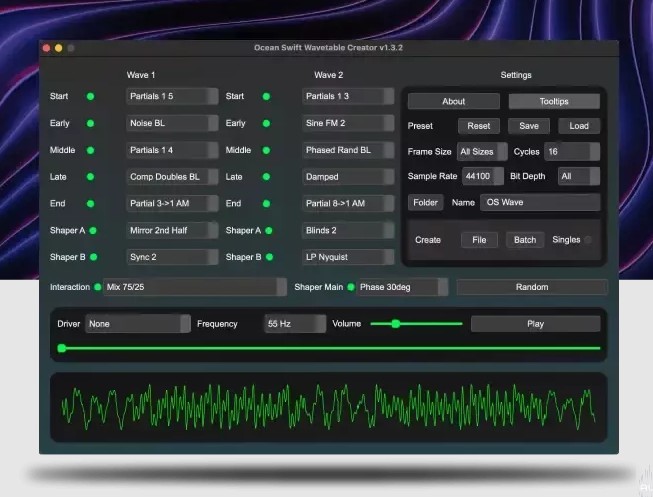This screenshot has width=653, height=497.
Task: Open the Sync 2 shaper dropdown
Action: [172, 257]
